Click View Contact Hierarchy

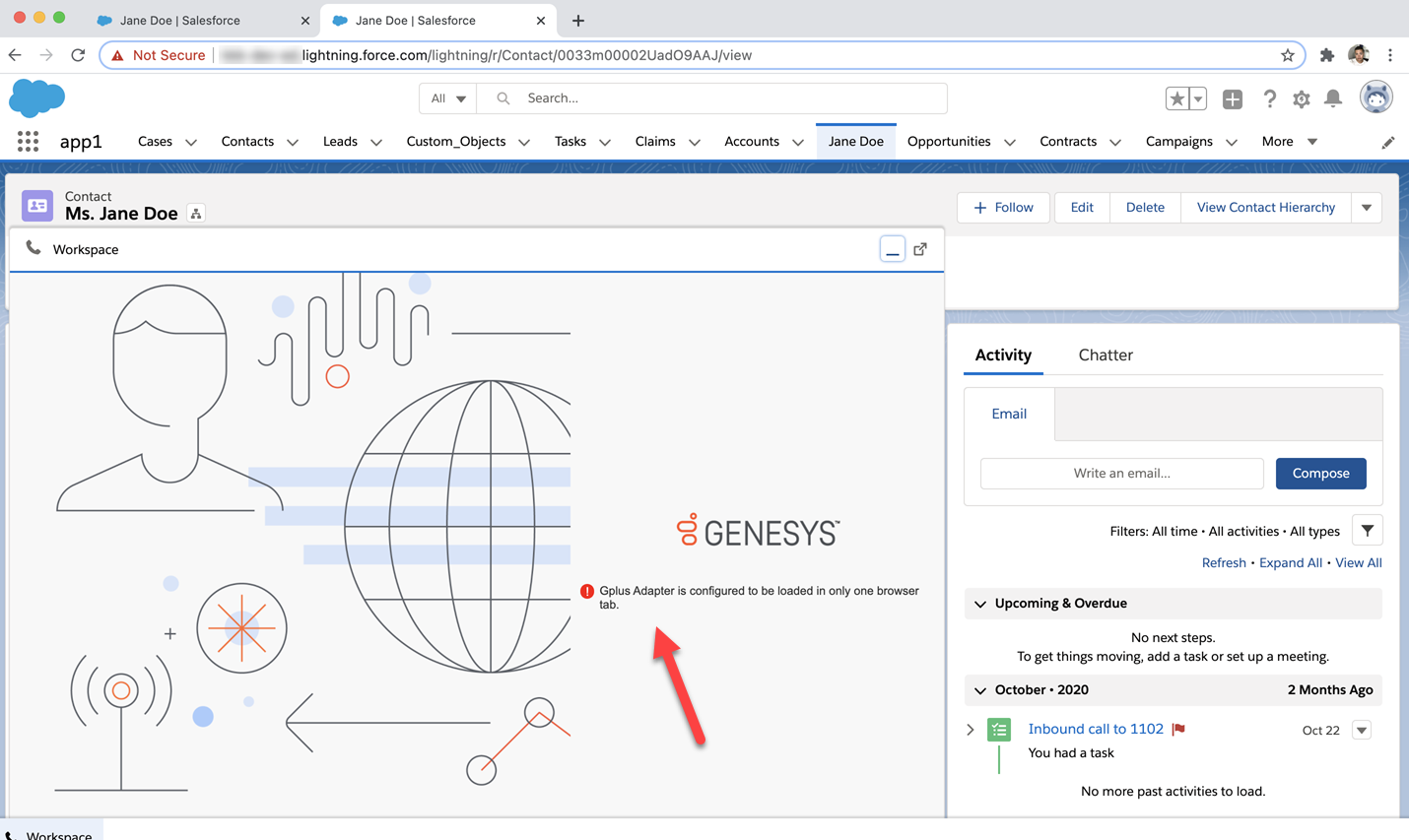[1265, 208]
